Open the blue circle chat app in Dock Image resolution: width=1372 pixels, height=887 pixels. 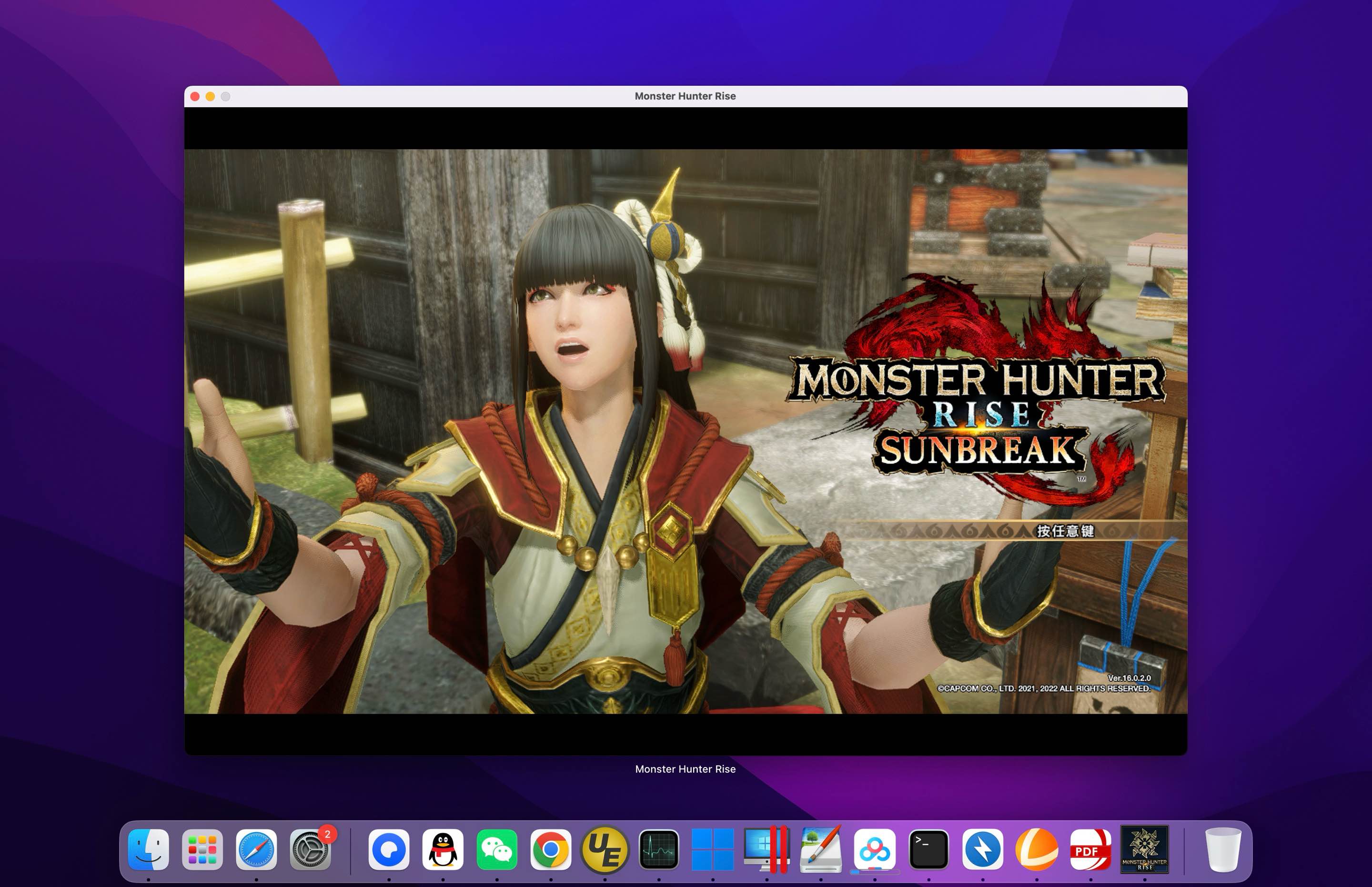389,849
